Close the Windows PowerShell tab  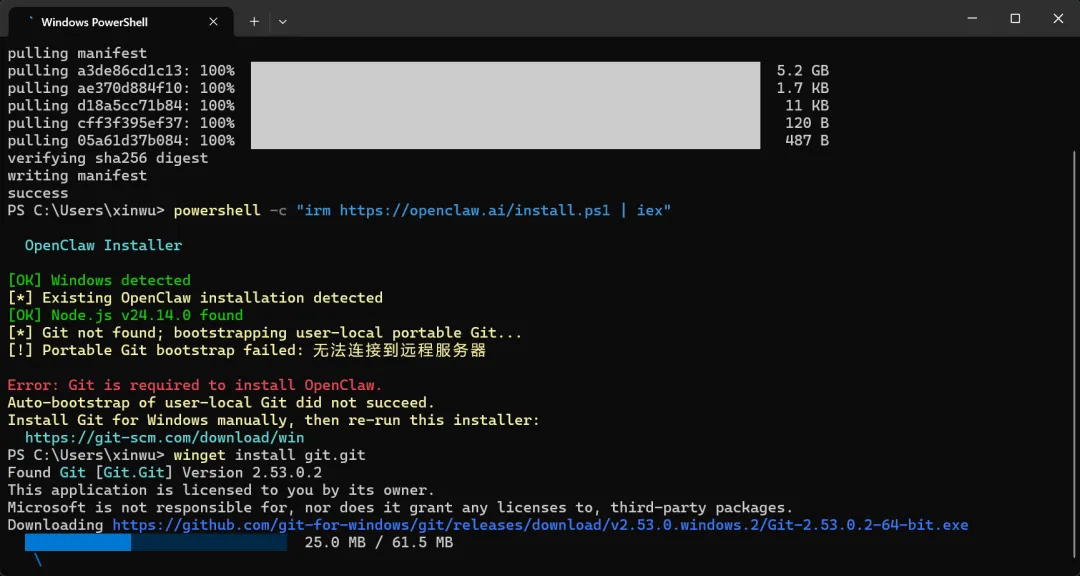pyautogui.click(x=214, y=21)
